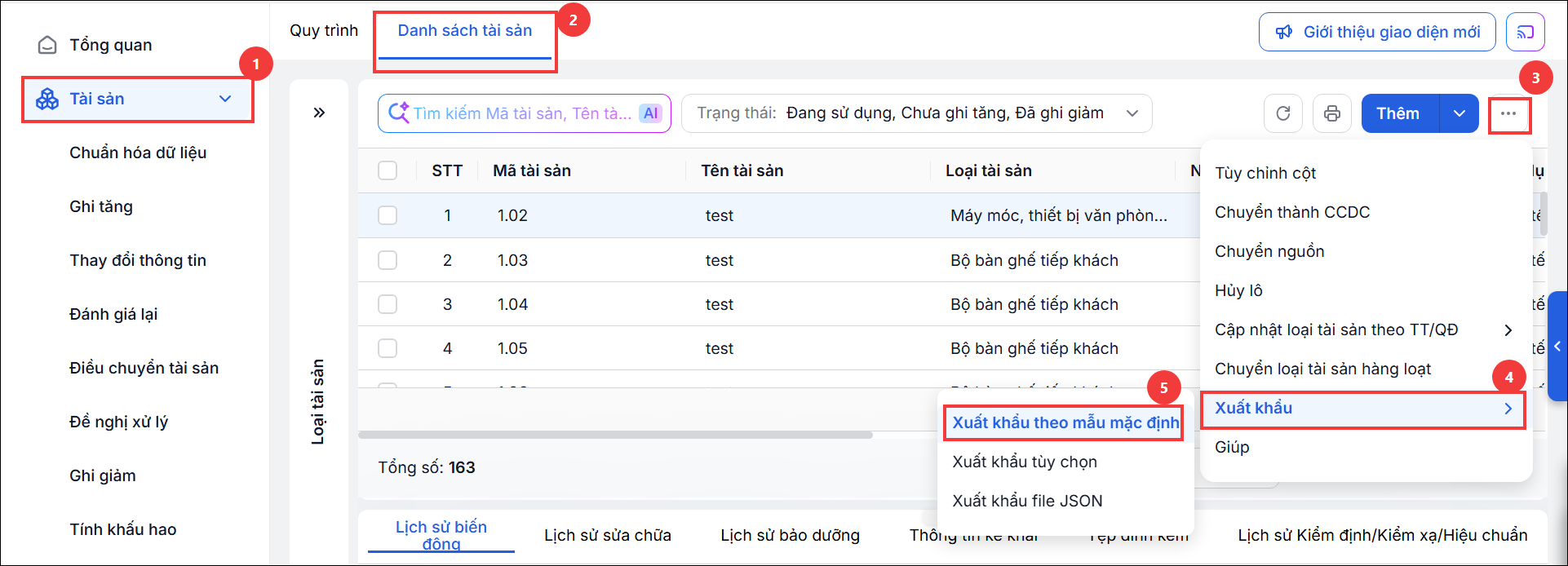This screenshot has height=566, width=1568.
Task: Choose Chuyển loại tài sản hàng loạt
Action: point(1366,369)
